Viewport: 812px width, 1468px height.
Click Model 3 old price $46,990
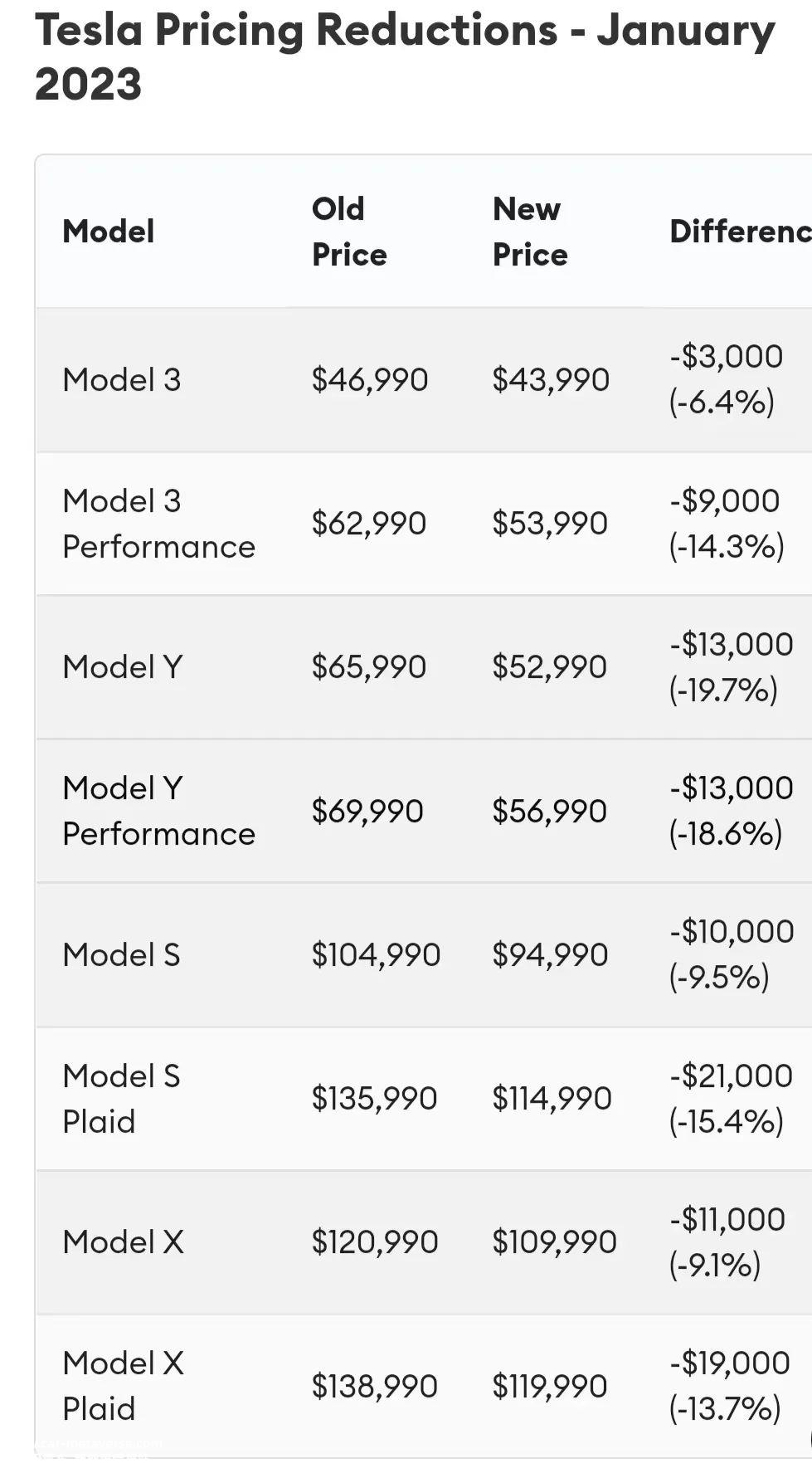pos(370,380)
